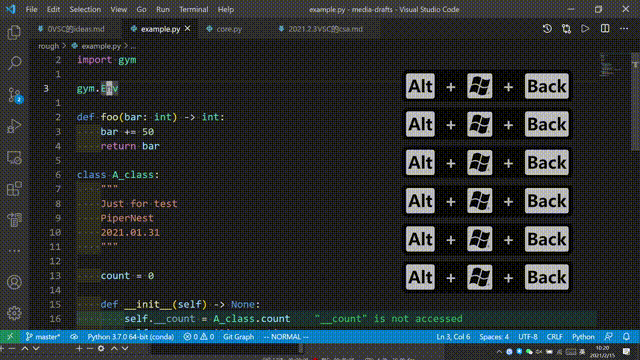Screen dimensions: 640x360
Task: Select Python 3.7.0 64-bit interpreter
Action: [x=131, y=337]
